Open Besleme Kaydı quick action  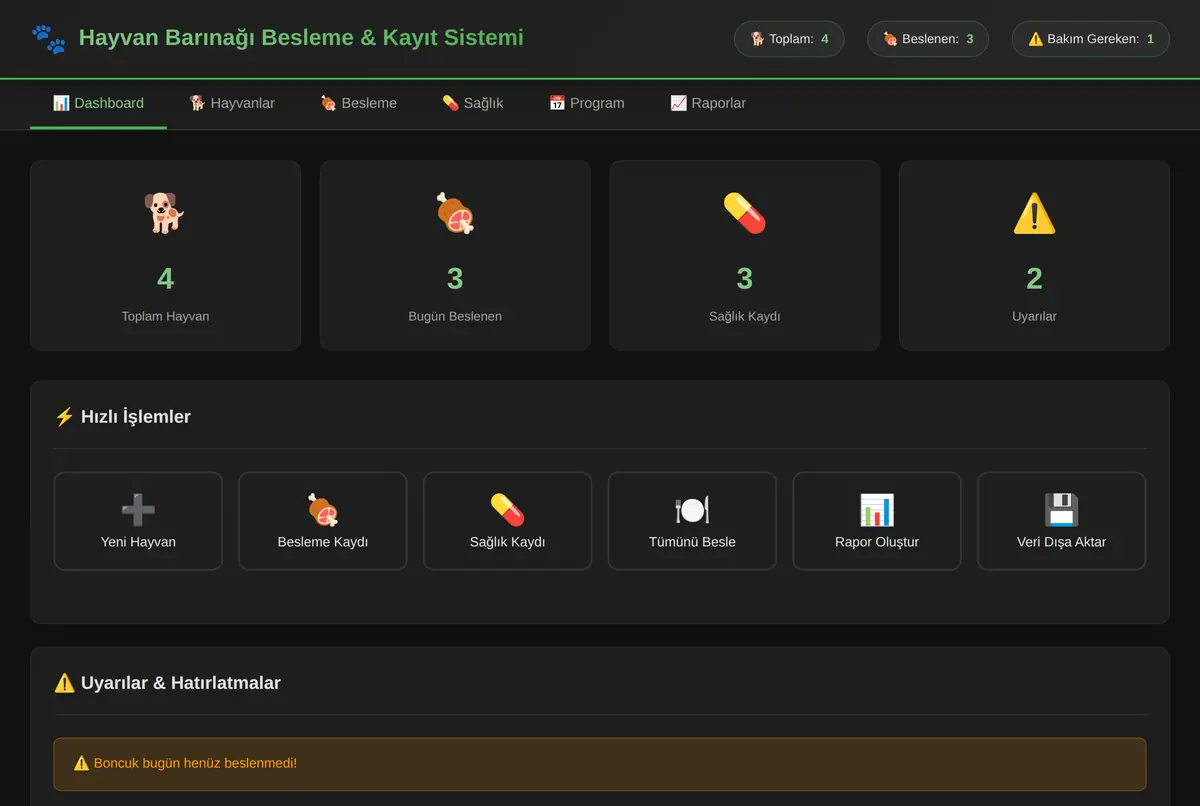coord(323,521)
